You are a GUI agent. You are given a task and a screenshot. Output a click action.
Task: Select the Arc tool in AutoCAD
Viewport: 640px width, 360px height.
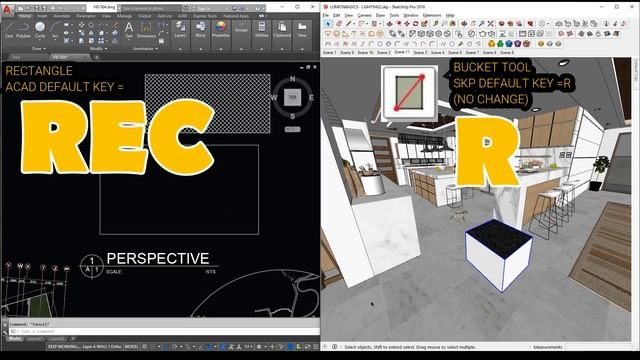click(55, 29)
